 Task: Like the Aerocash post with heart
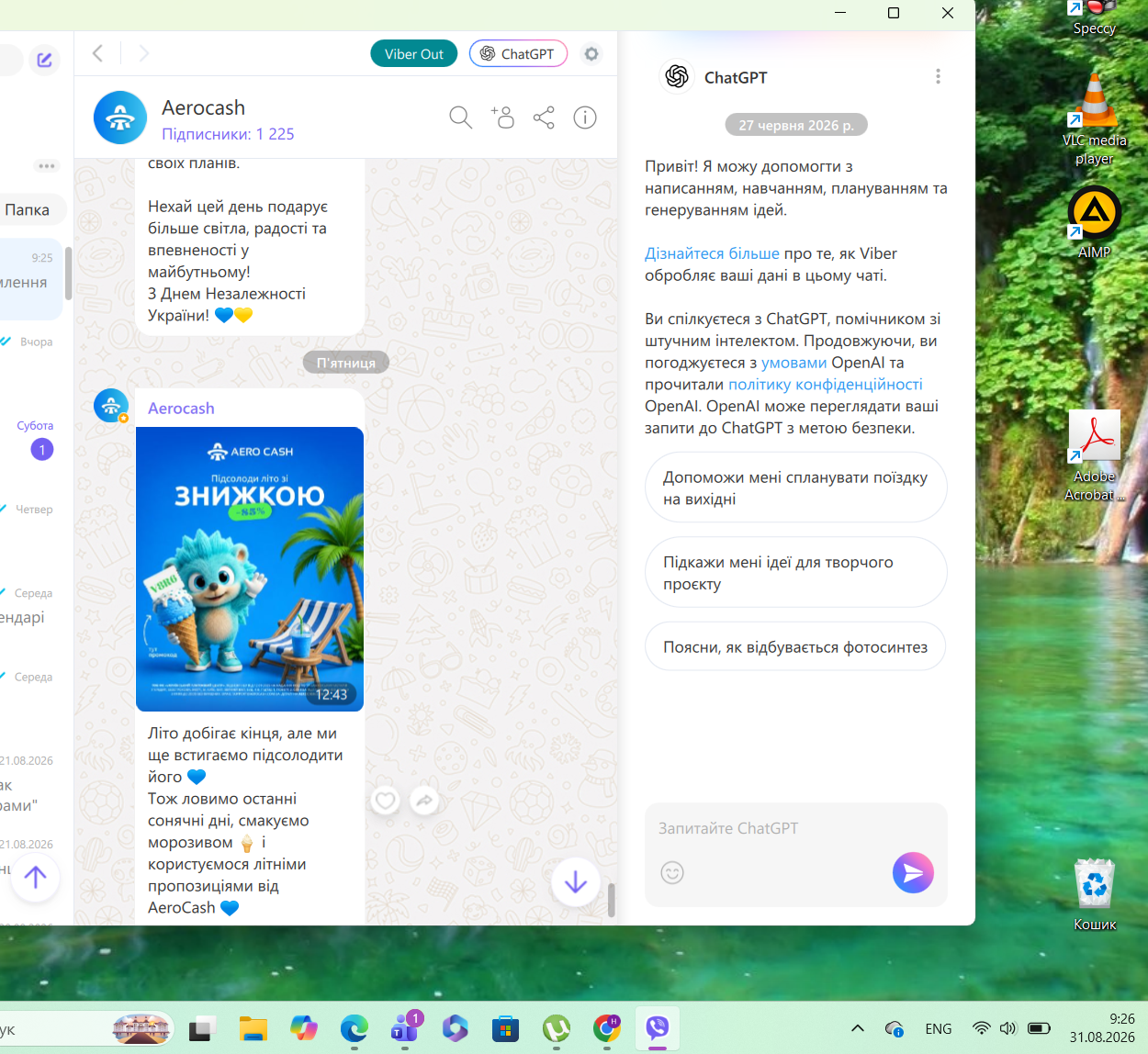click(386, 801)
